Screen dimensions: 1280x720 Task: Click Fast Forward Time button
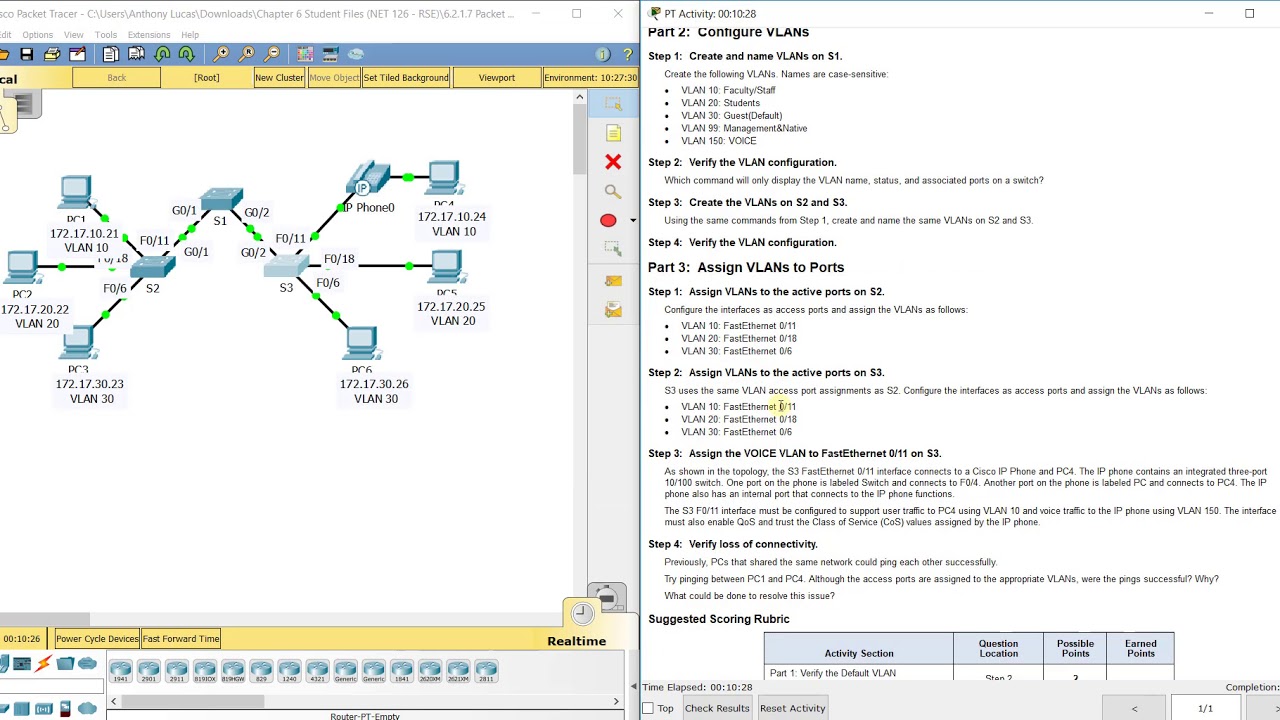pos(181,639)
